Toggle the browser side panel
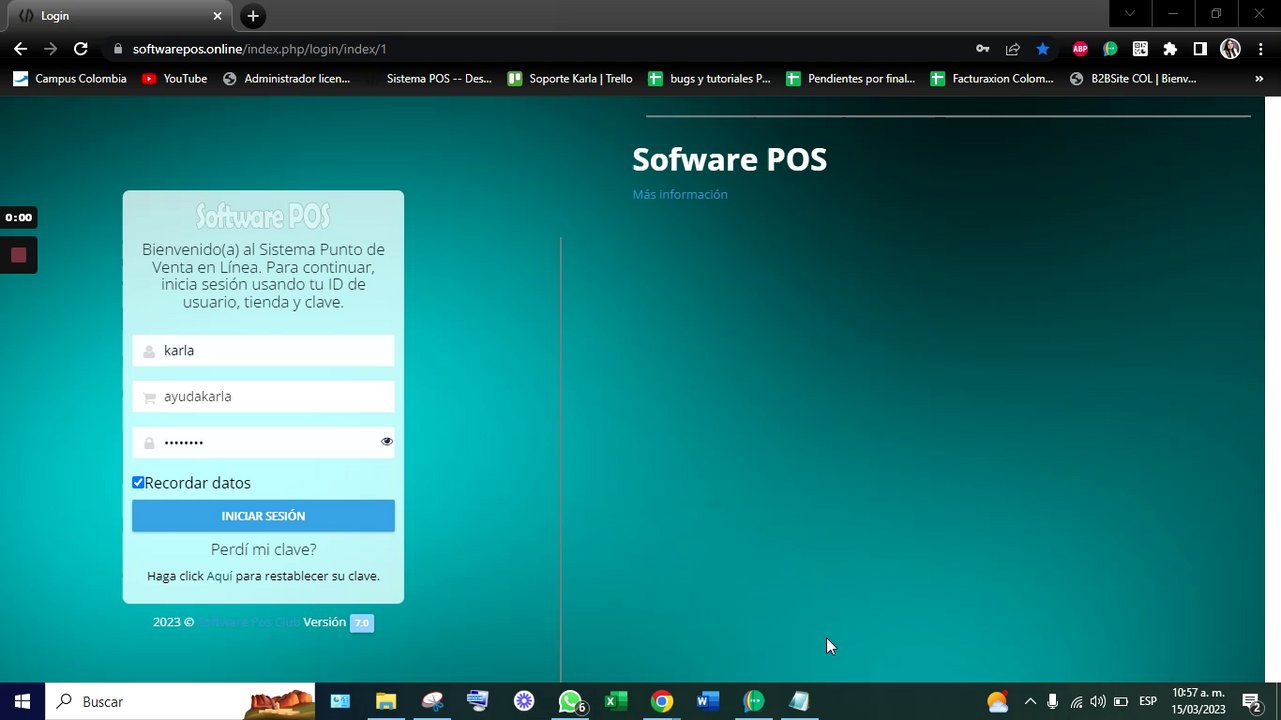Image resolution: width=1281 pixels, height=720 pixels. pos(1200,49)
